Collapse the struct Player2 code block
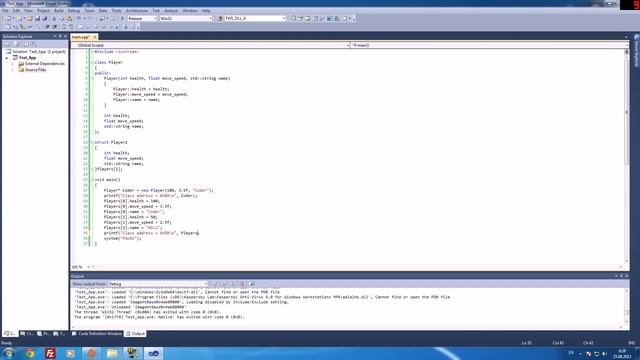640x360 pixels. click(93, 142)
